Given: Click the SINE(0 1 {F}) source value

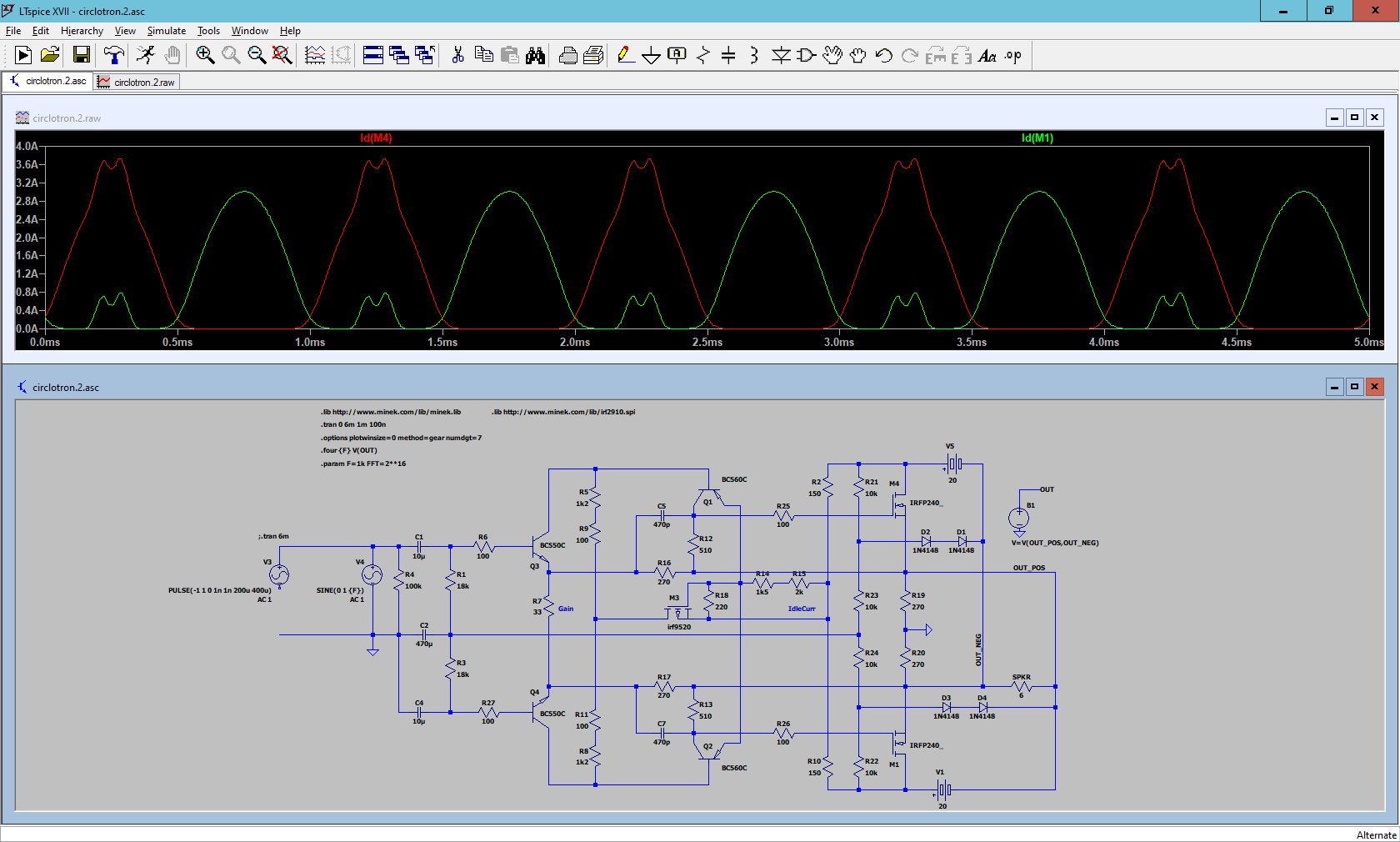Looking at the screenshot, I should (340, 590).
